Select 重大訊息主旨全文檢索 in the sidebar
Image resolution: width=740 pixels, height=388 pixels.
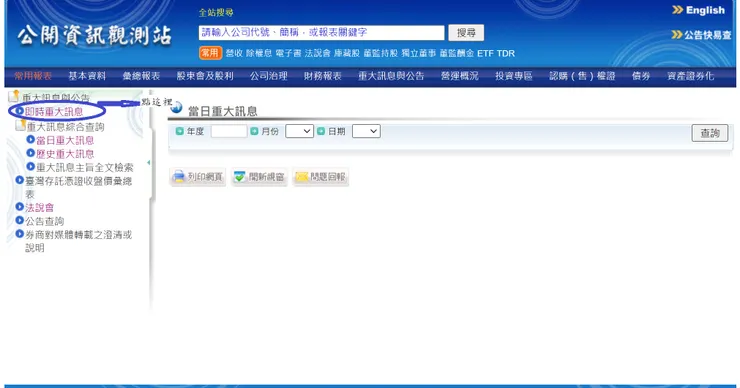point(85,167)
